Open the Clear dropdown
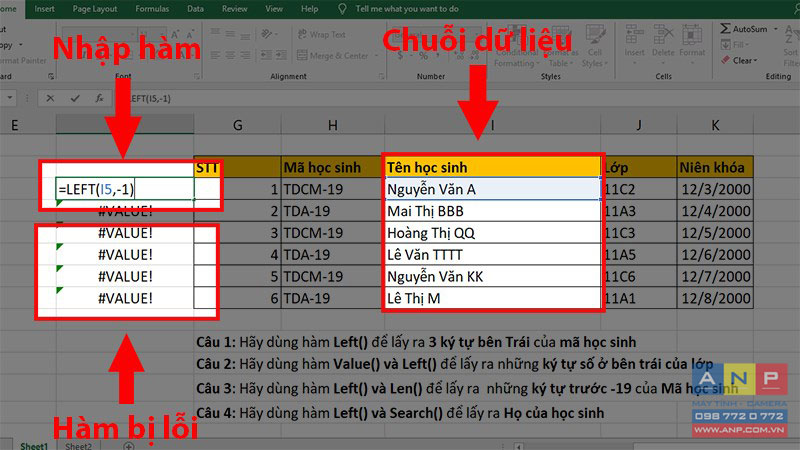 [739, 60]
